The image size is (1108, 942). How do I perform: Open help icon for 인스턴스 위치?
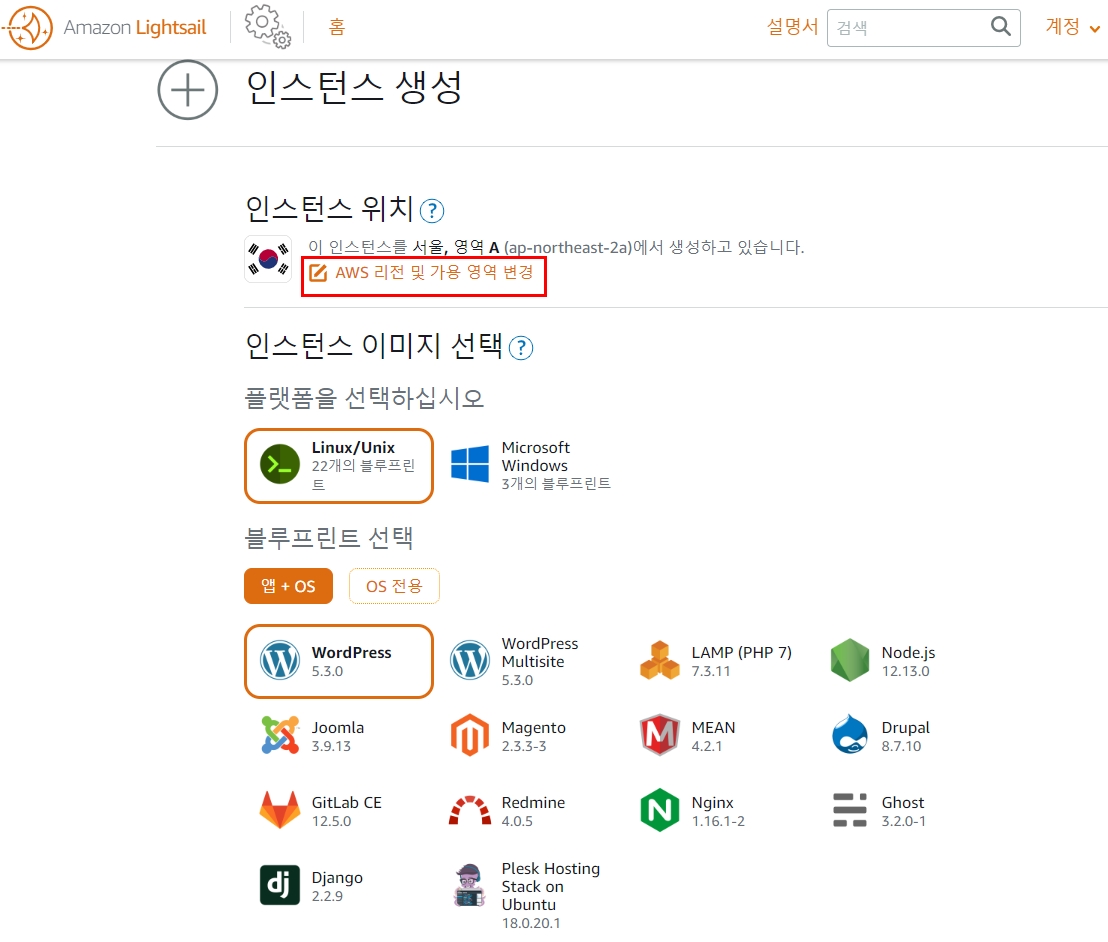point(432,211)
